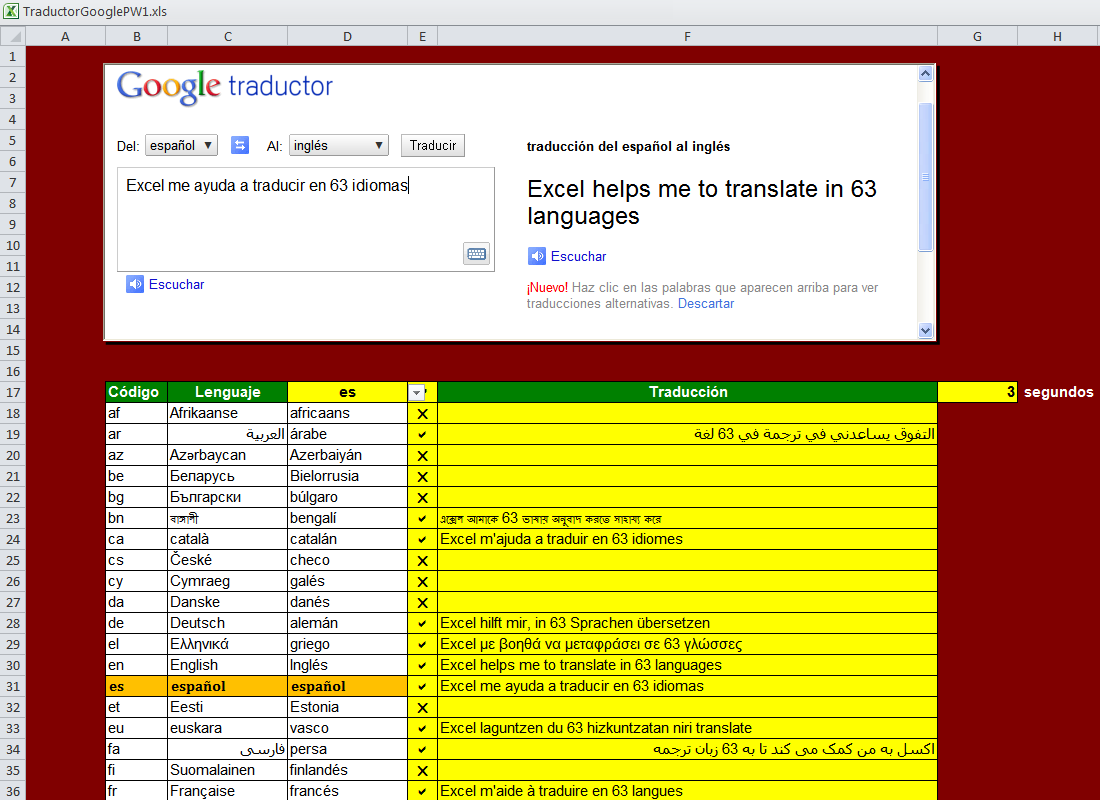Click the 'Cymraeg' cell
Screen dimensions: 1100x800
[x=227, y=581]
